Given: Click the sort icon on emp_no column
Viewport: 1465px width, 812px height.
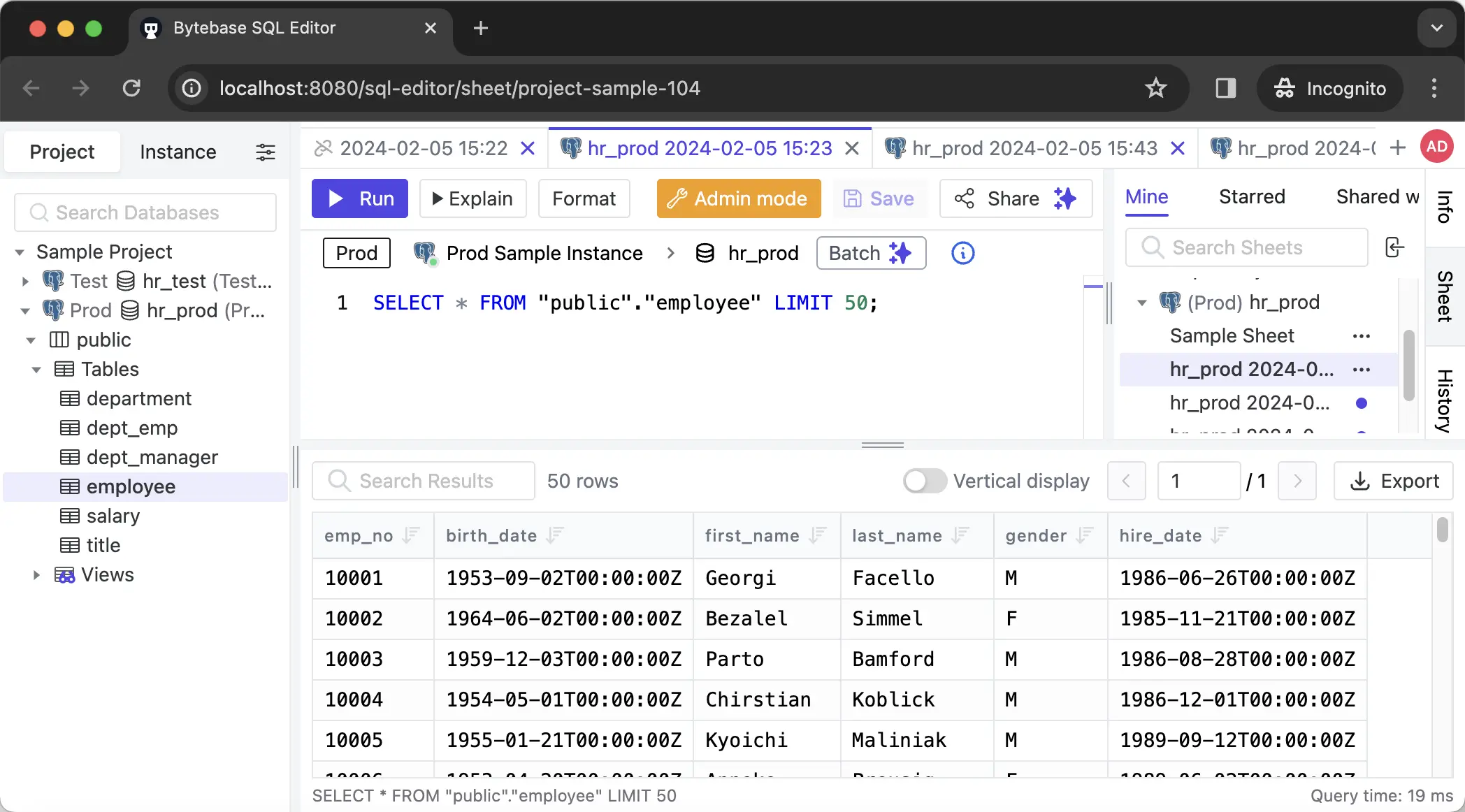Looking at the screenshot, I should click(x=411, y=535).
